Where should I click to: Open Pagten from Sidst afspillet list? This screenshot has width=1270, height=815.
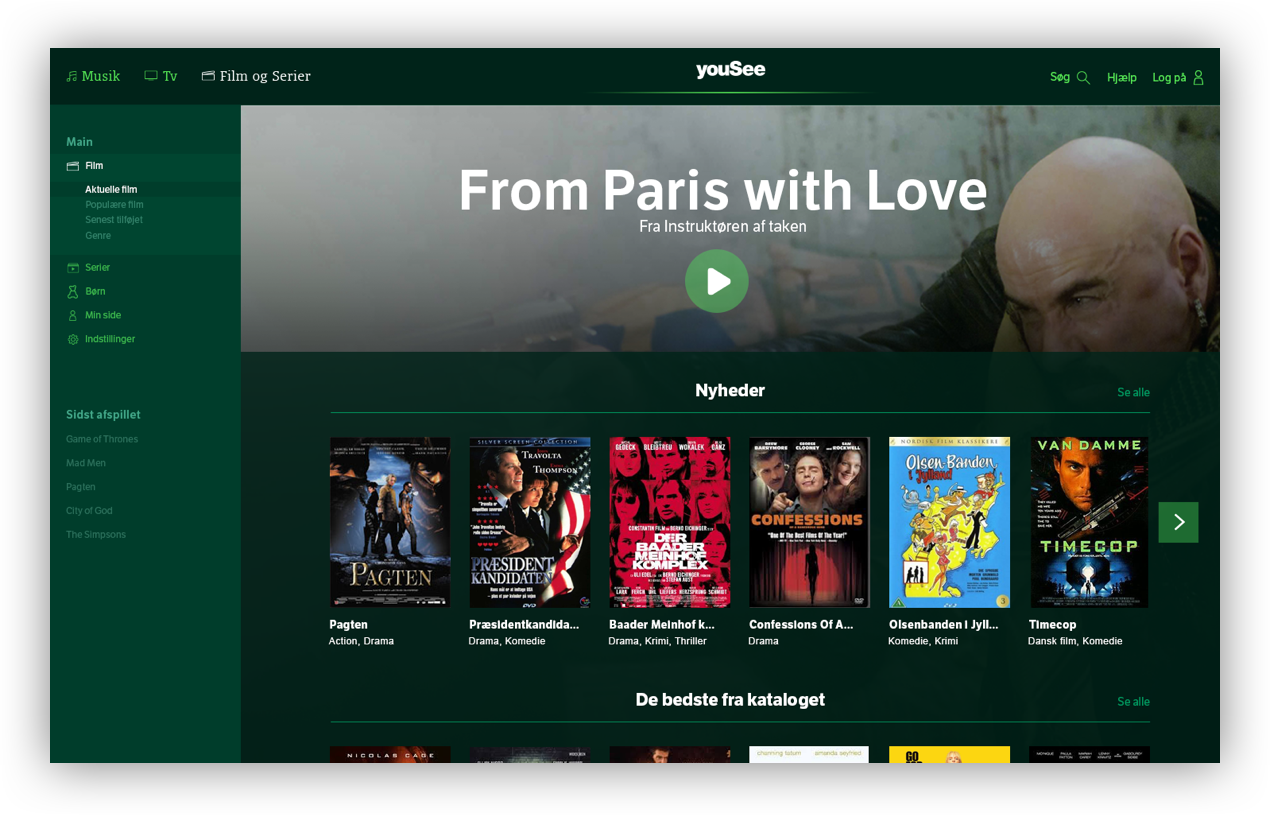[81, 487]
